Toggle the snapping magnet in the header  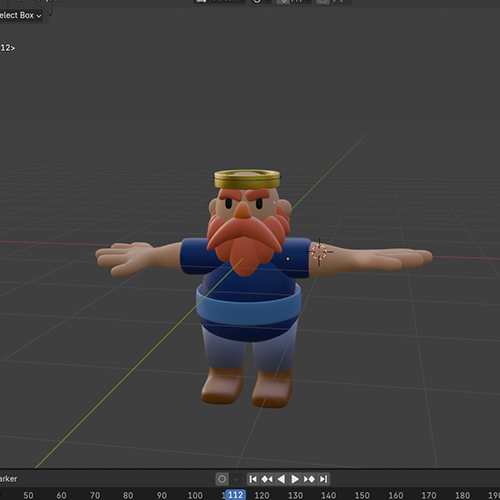[283, 1]
